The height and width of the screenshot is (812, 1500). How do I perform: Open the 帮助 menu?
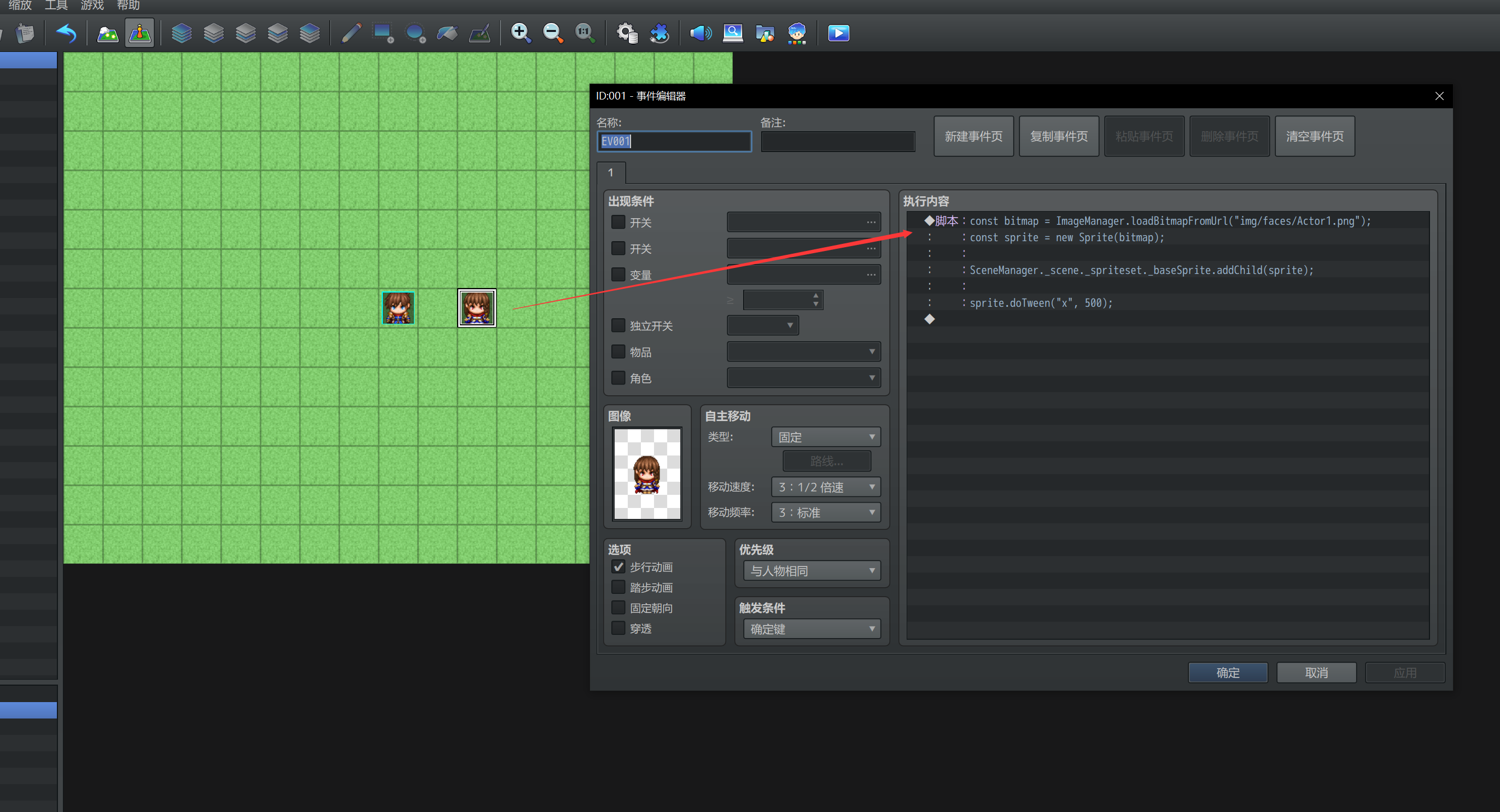128,6
